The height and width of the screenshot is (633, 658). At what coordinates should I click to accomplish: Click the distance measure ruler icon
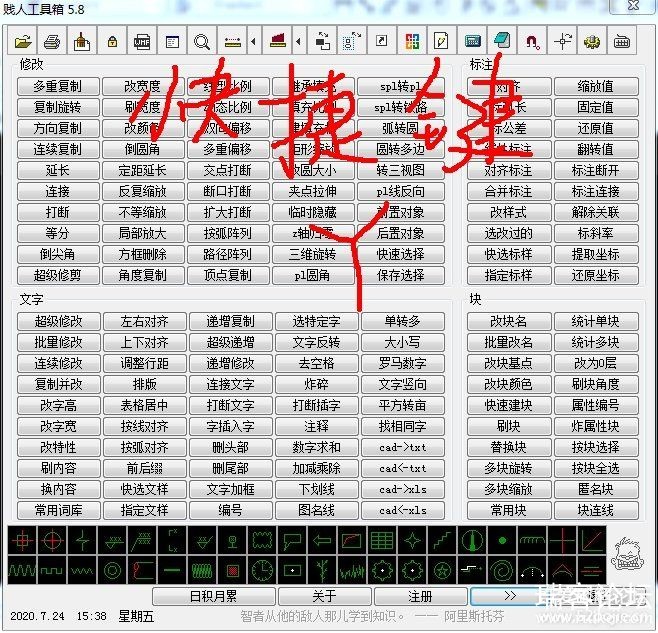pos(232,41)
